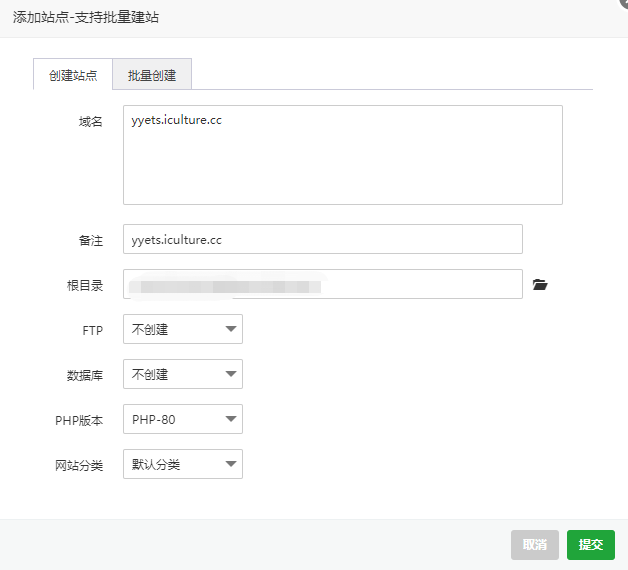628x570 pixels.
Task: Expand the PHP版本 dropdown showing PHP-80
Action: click(x=182, y=419)
